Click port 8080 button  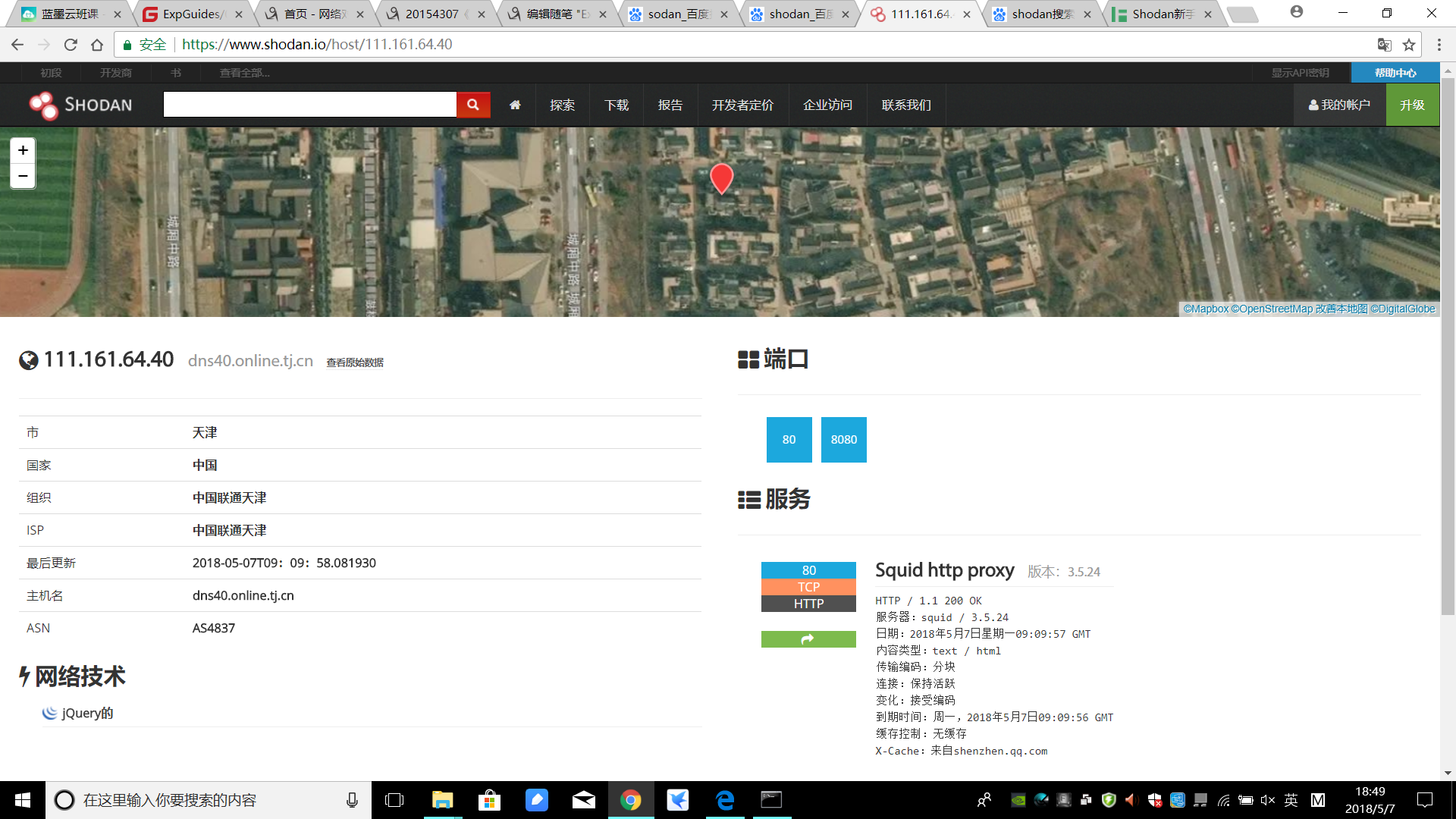(x=843, y=440)
